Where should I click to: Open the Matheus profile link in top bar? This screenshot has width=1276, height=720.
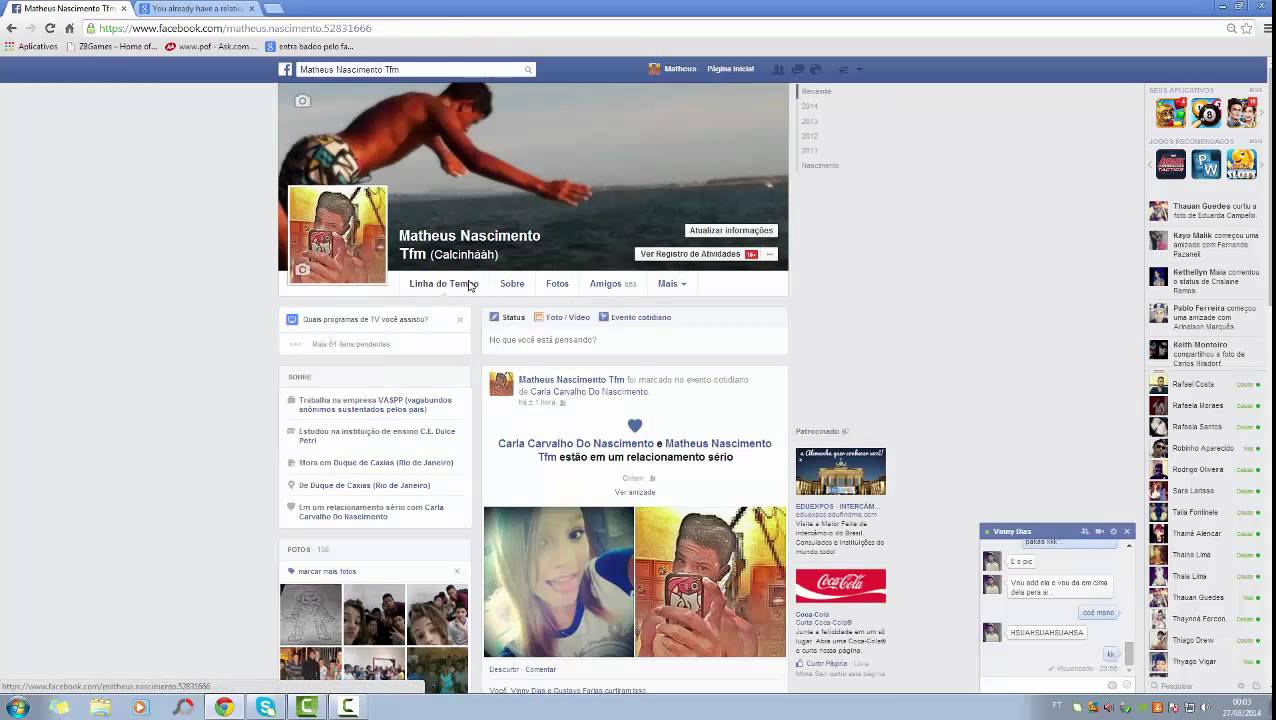[672, 69]
